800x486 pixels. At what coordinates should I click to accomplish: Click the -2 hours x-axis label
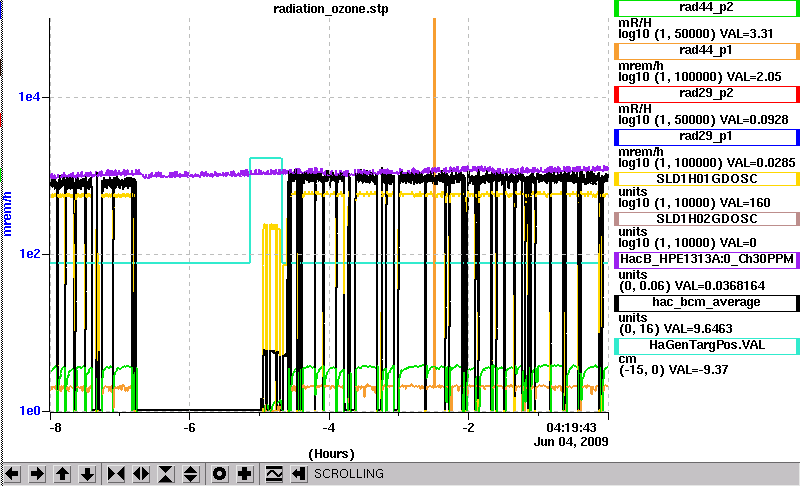coord(468,427)
